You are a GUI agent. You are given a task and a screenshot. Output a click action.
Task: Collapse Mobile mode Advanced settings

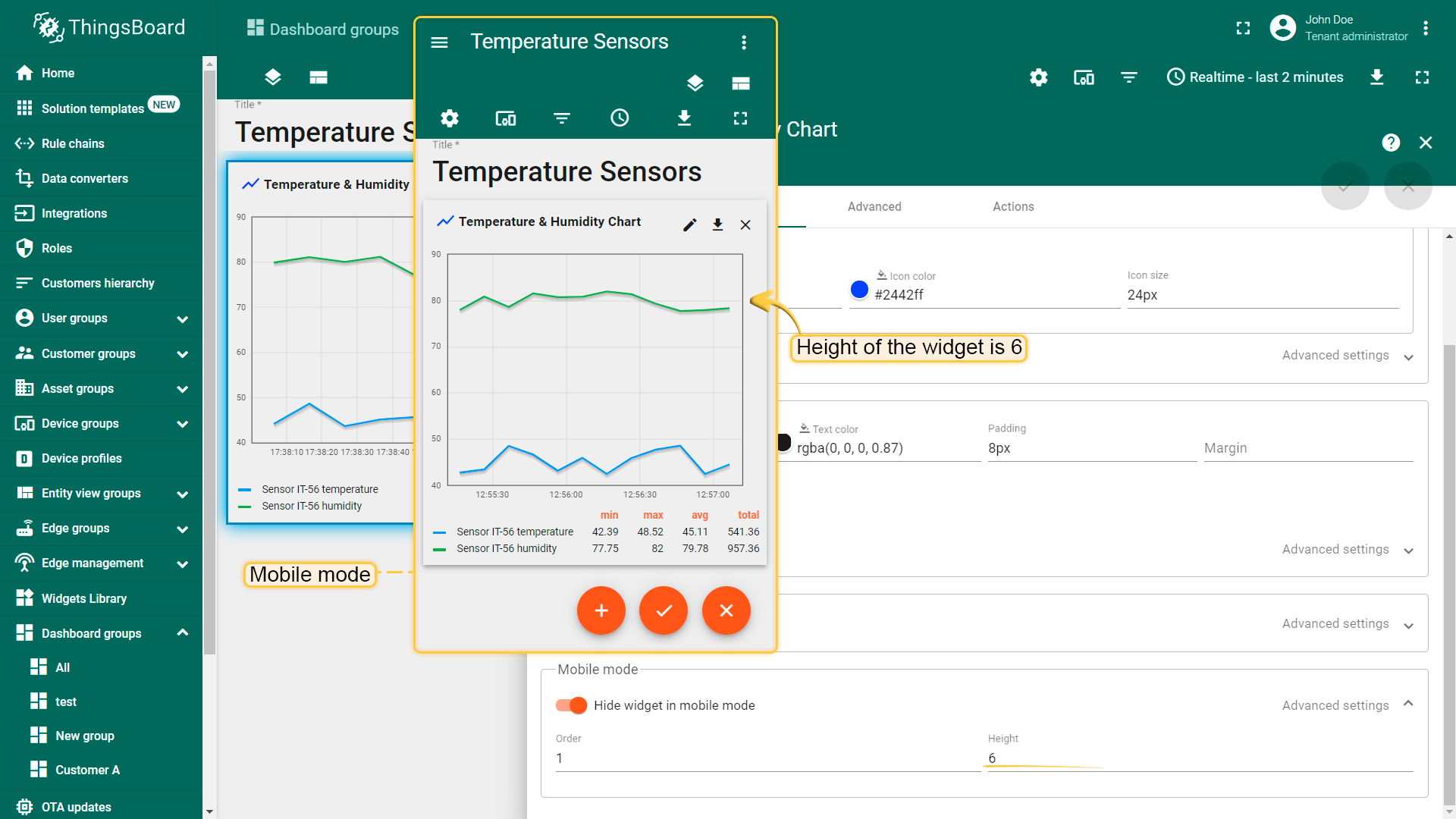tap(1348, 705)
